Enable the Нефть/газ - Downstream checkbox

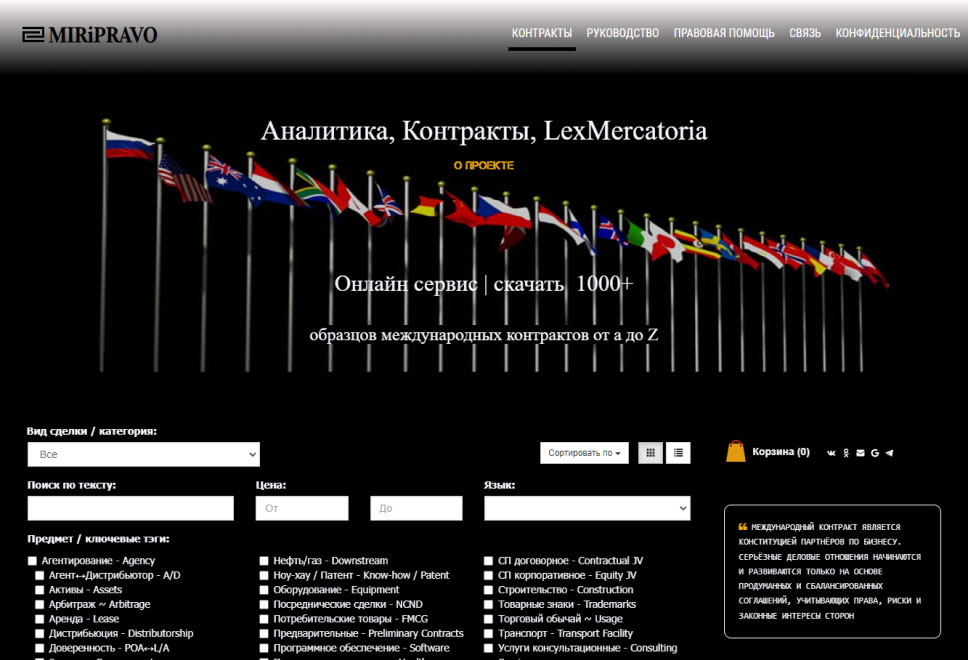tap(265, 561)
